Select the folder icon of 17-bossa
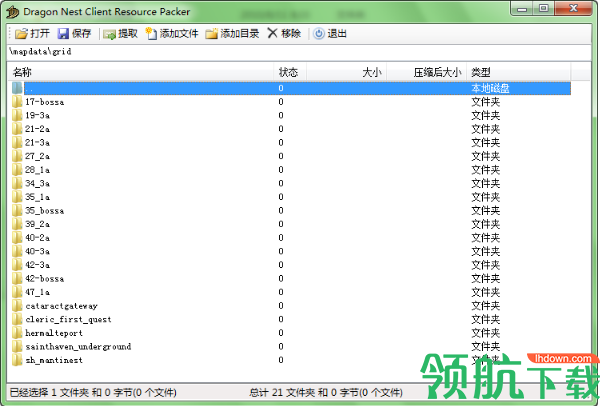600x406 pixels. coord(17,102)
